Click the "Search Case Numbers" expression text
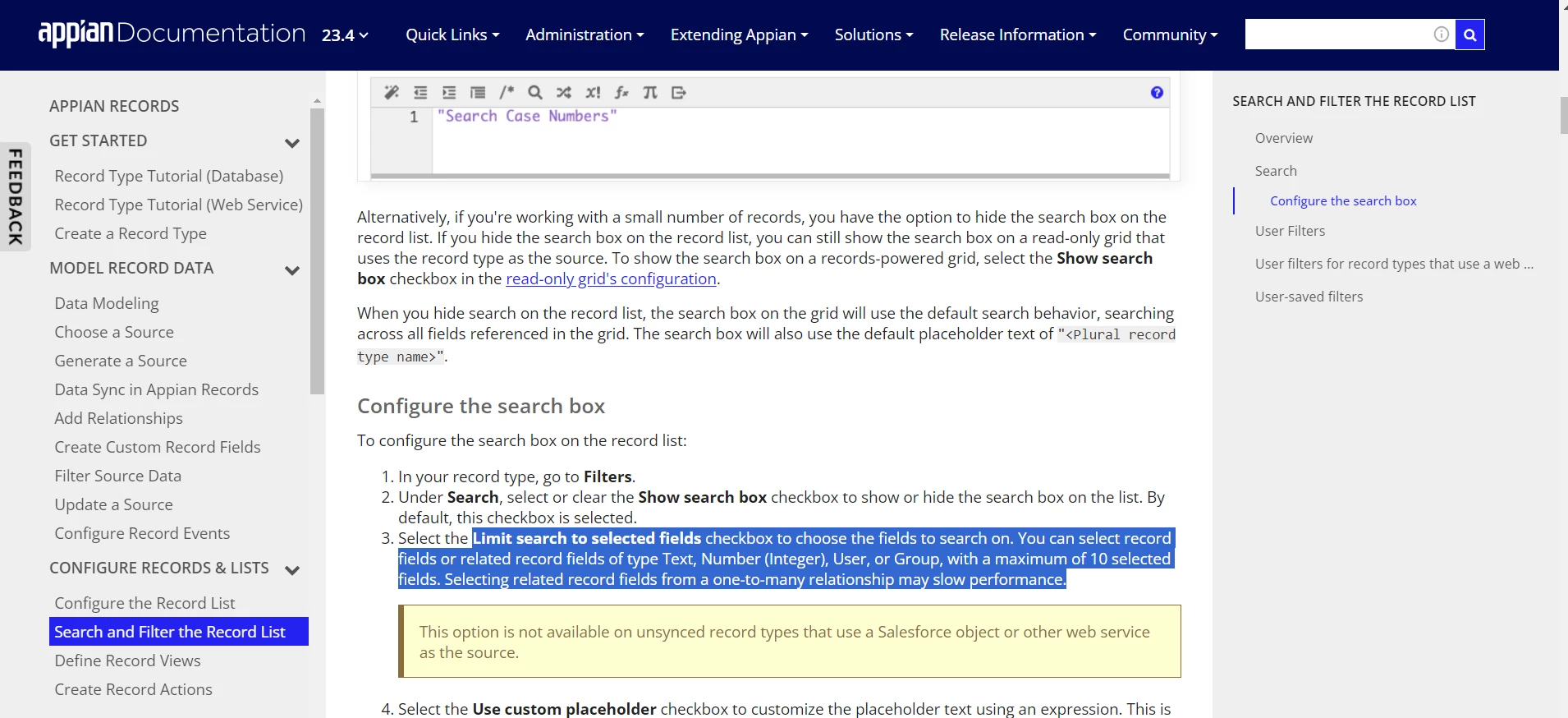The height and width of the screenshot is (718, 1568). [526, 116]
